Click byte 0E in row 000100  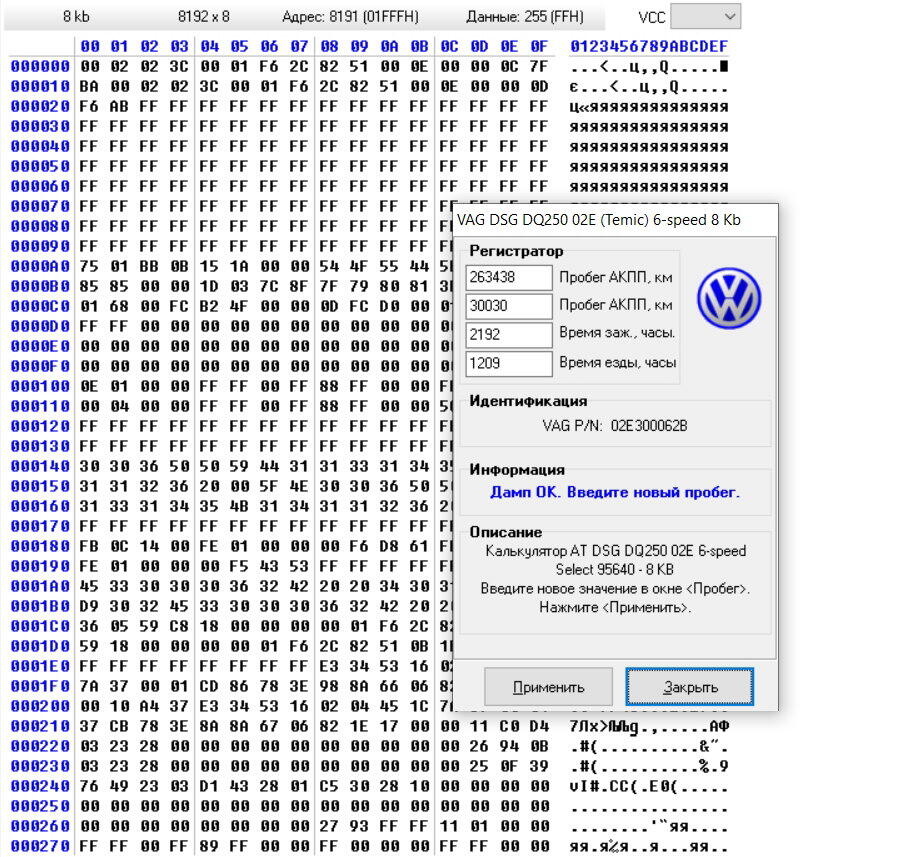tap(89, 386)
